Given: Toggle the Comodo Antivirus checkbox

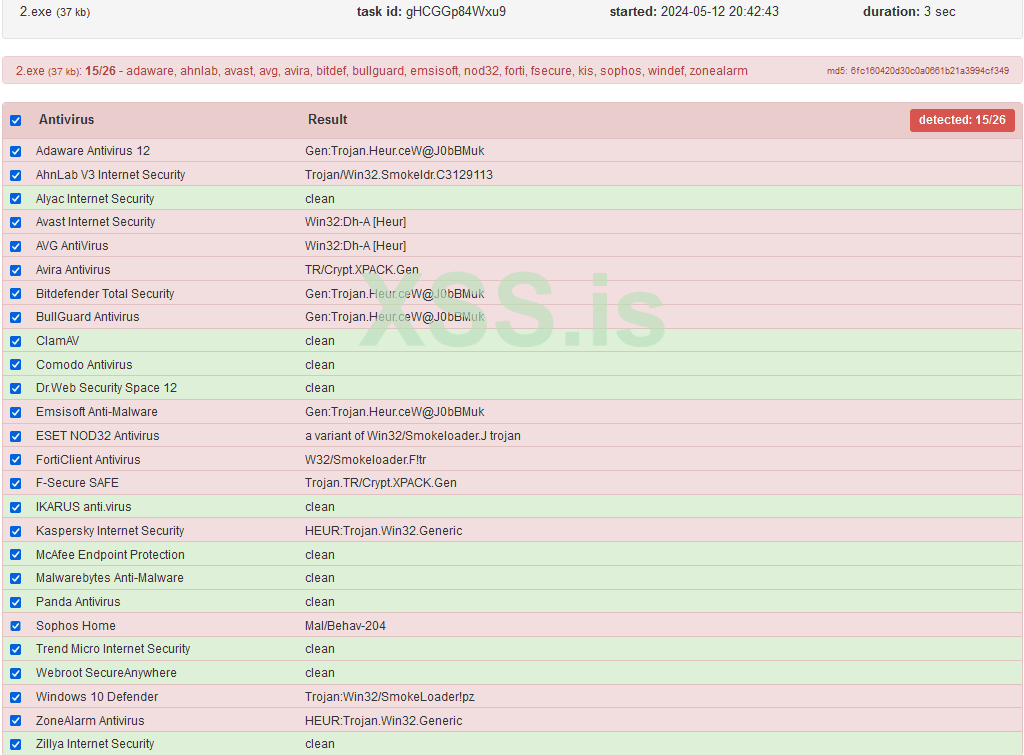Looking at the screenshot, I should 16,365.
